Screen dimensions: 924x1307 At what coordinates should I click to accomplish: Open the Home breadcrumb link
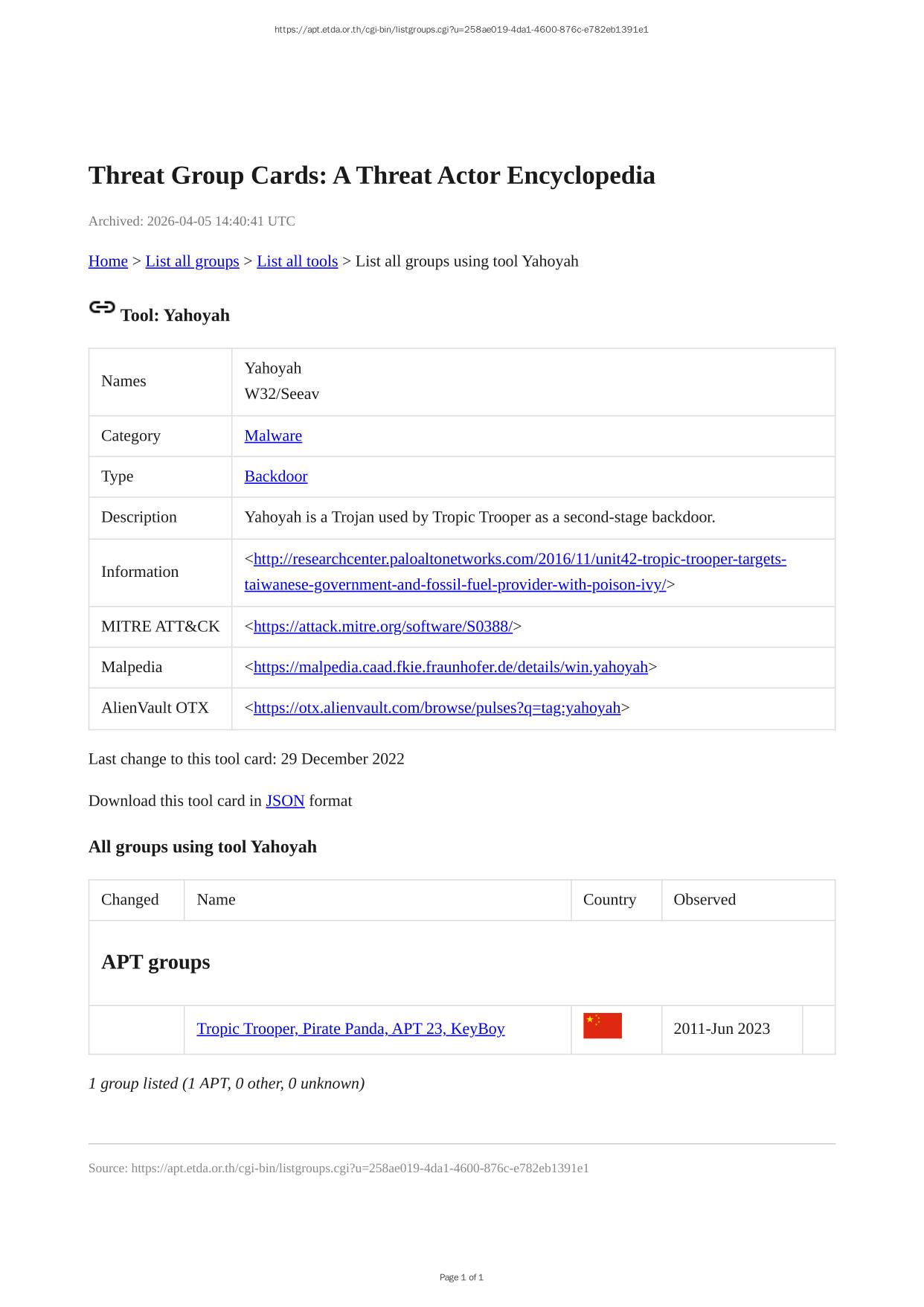point(108,261)
